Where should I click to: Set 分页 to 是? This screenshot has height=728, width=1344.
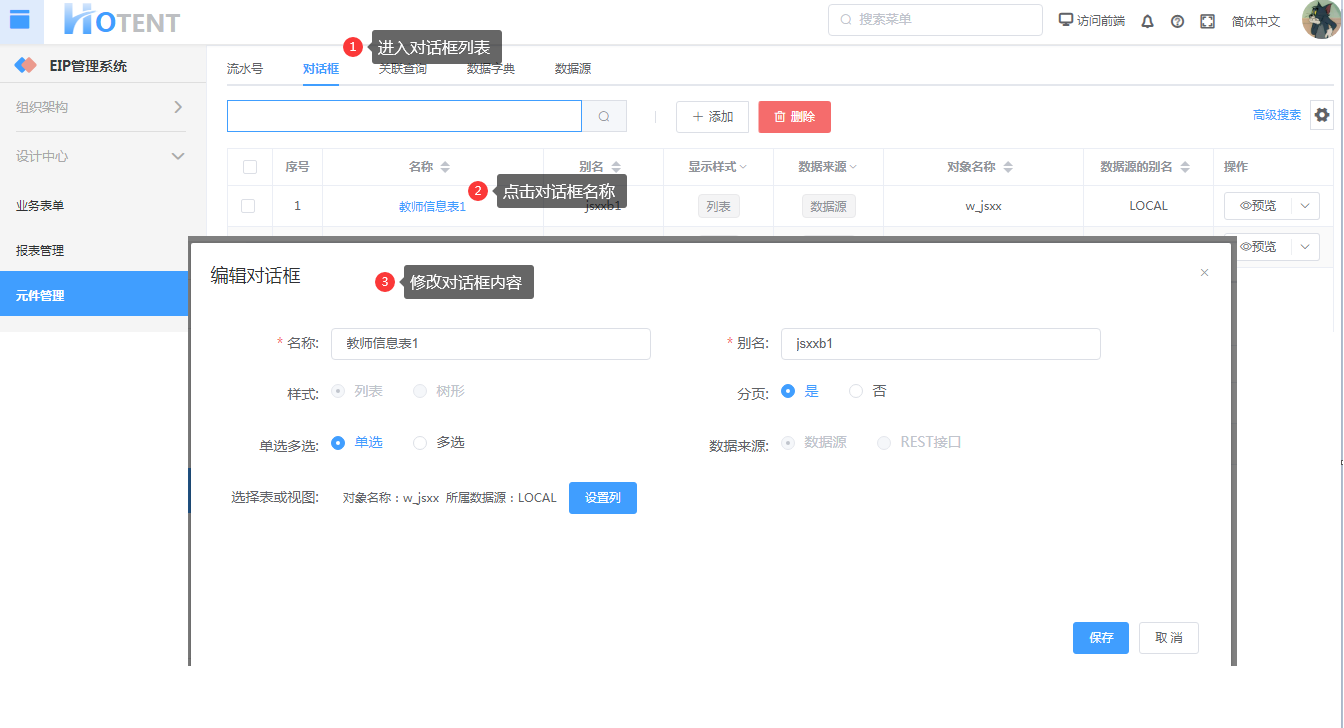coord(788,391)
